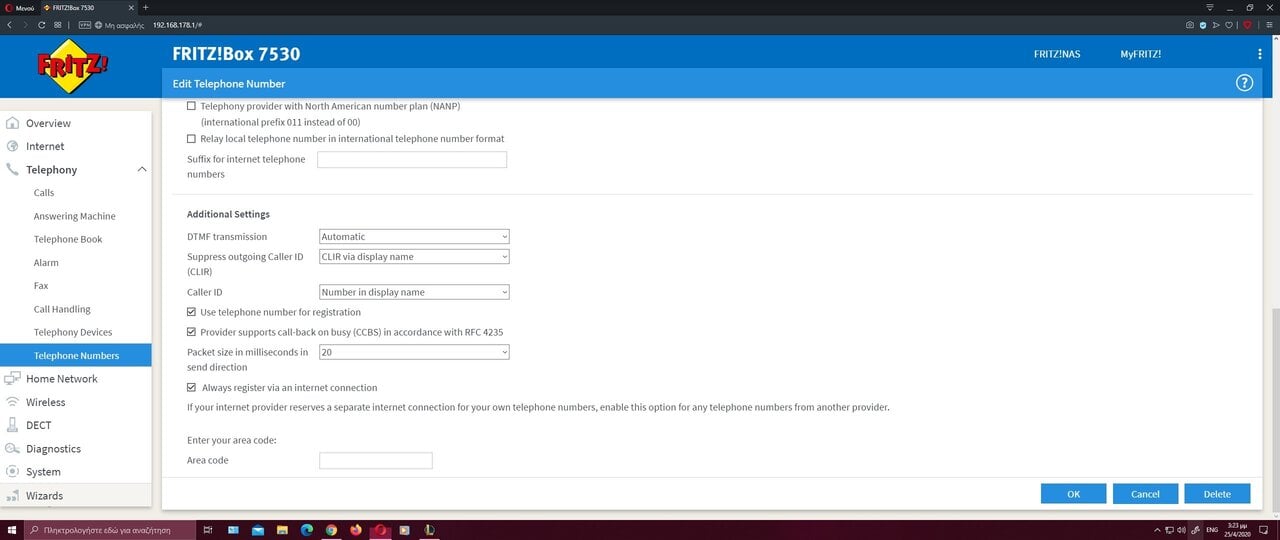Open Calls in Telephony menu
The image size is (1280, 540).
click(44, 193)
